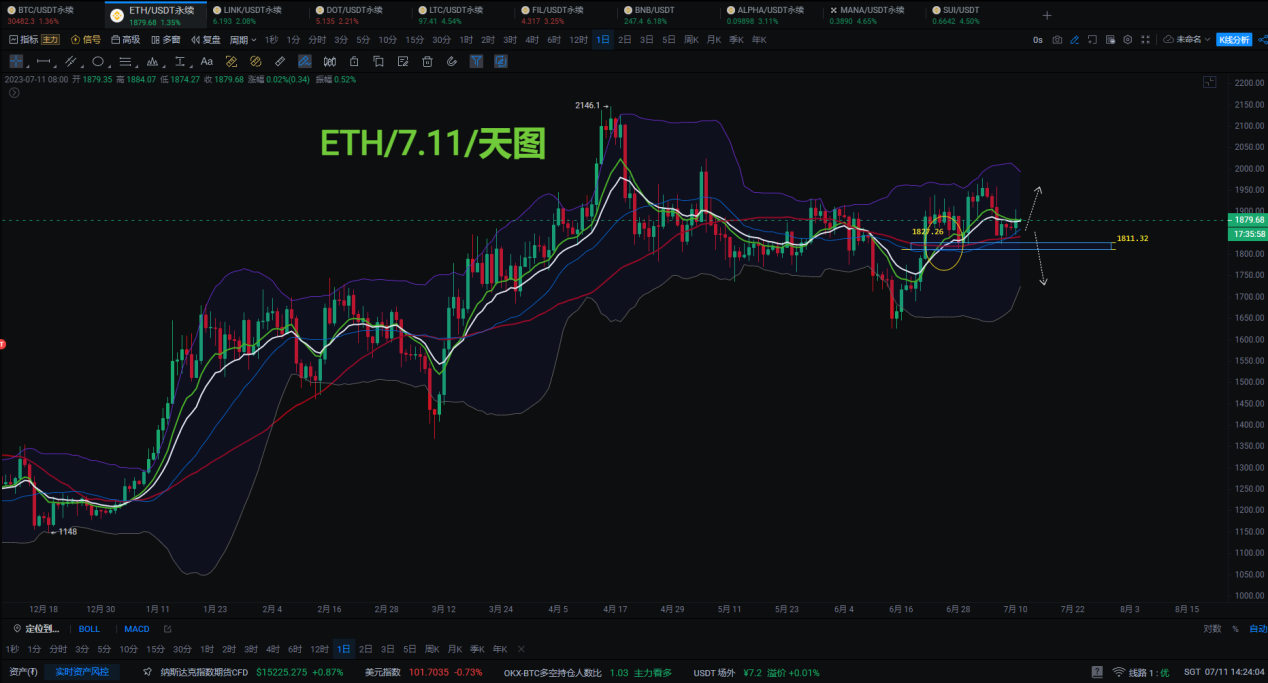Viewport: 1268px width, 683px height.
Task: Switch to DOT/USDT永续 tab
Action: [360, 15]
